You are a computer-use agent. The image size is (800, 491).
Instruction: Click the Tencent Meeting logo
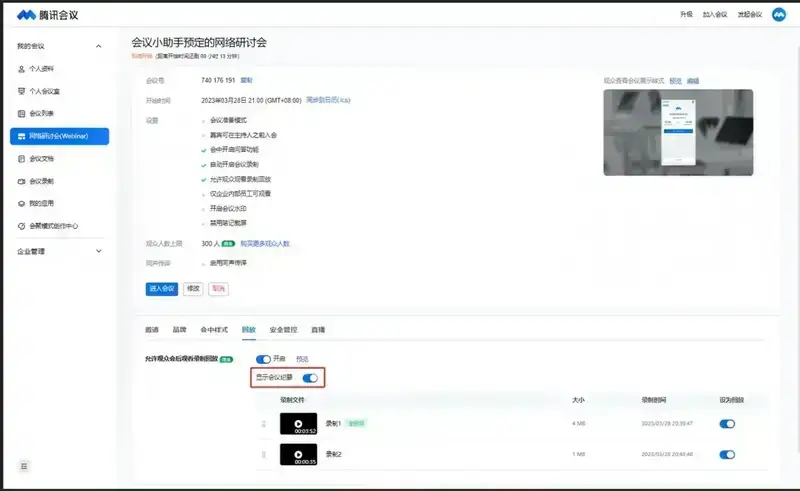click(x=47, y=15)
